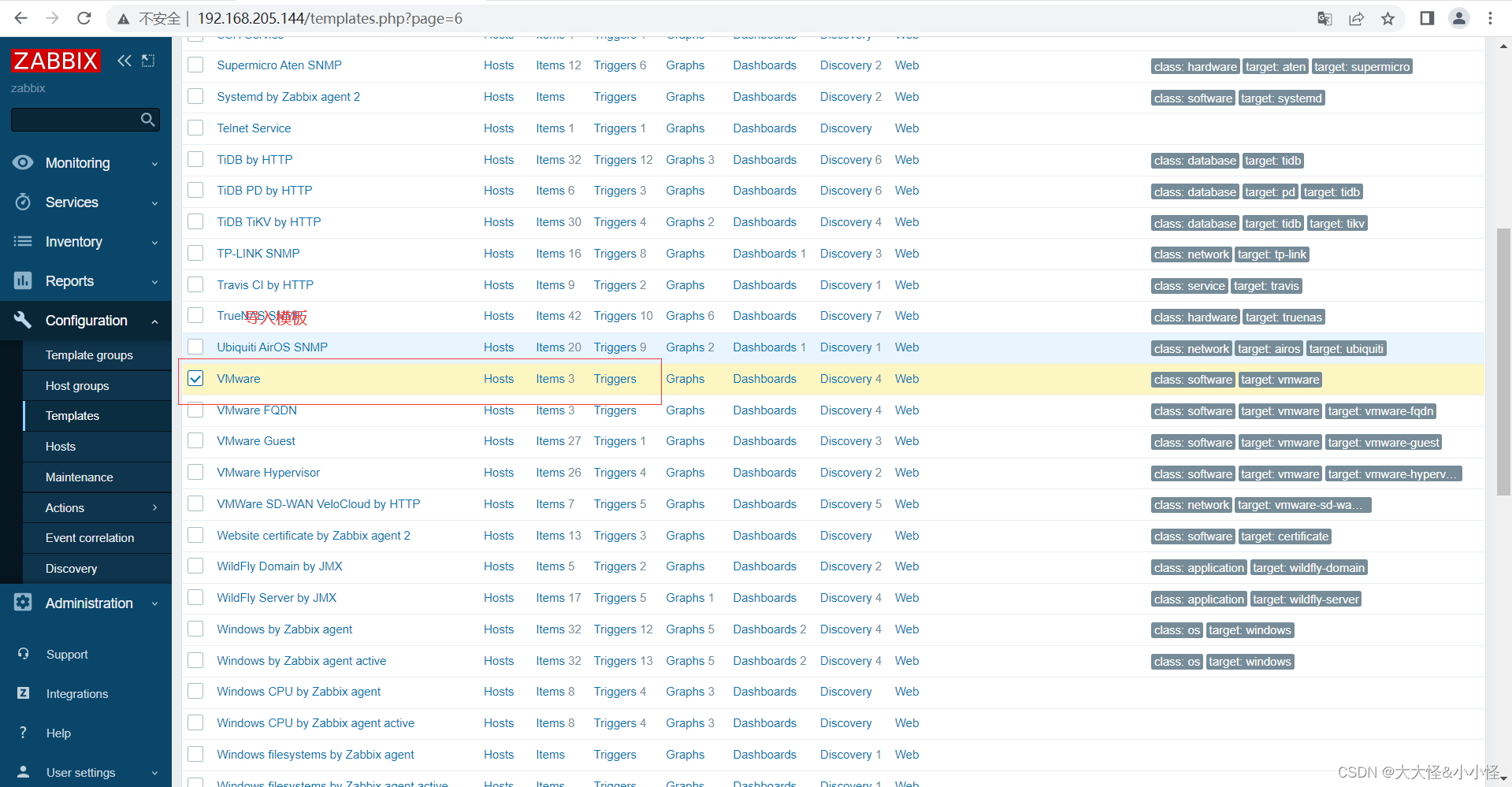
Task: Click the Reports chart icon
Action: coord(23,280)
